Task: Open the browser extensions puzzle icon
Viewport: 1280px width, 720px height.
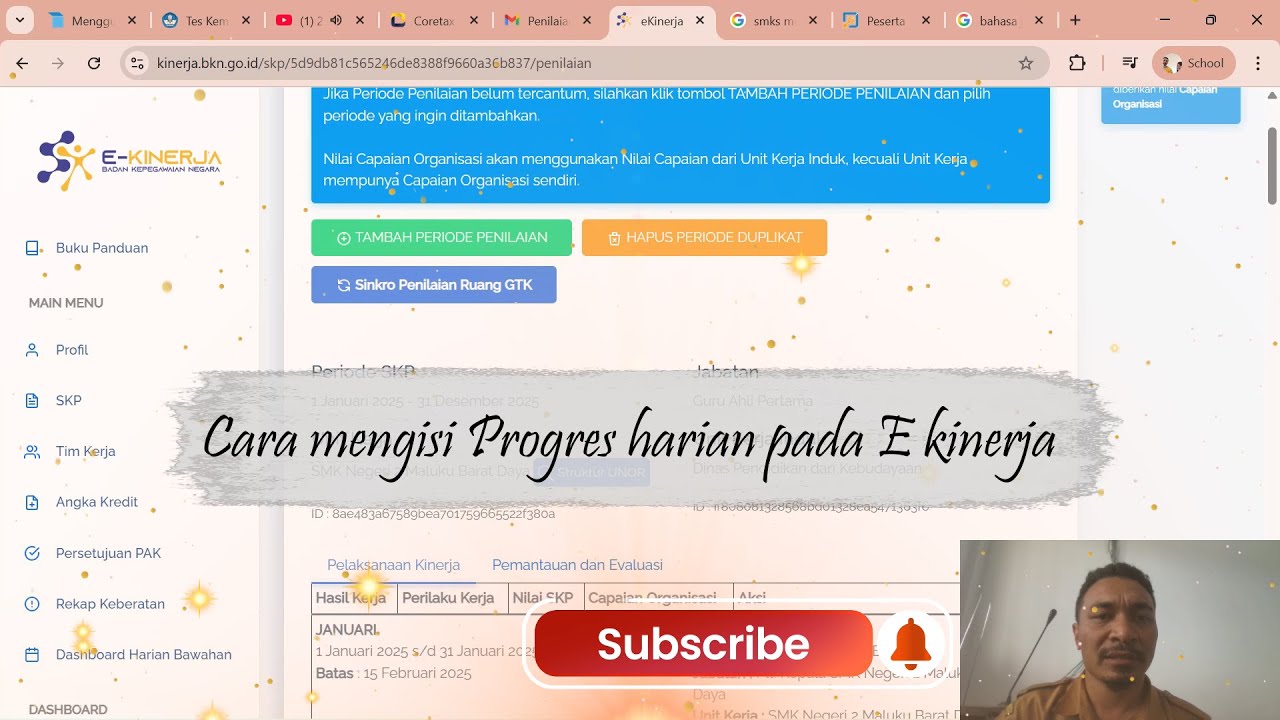Action: (x=1077, y=63)
